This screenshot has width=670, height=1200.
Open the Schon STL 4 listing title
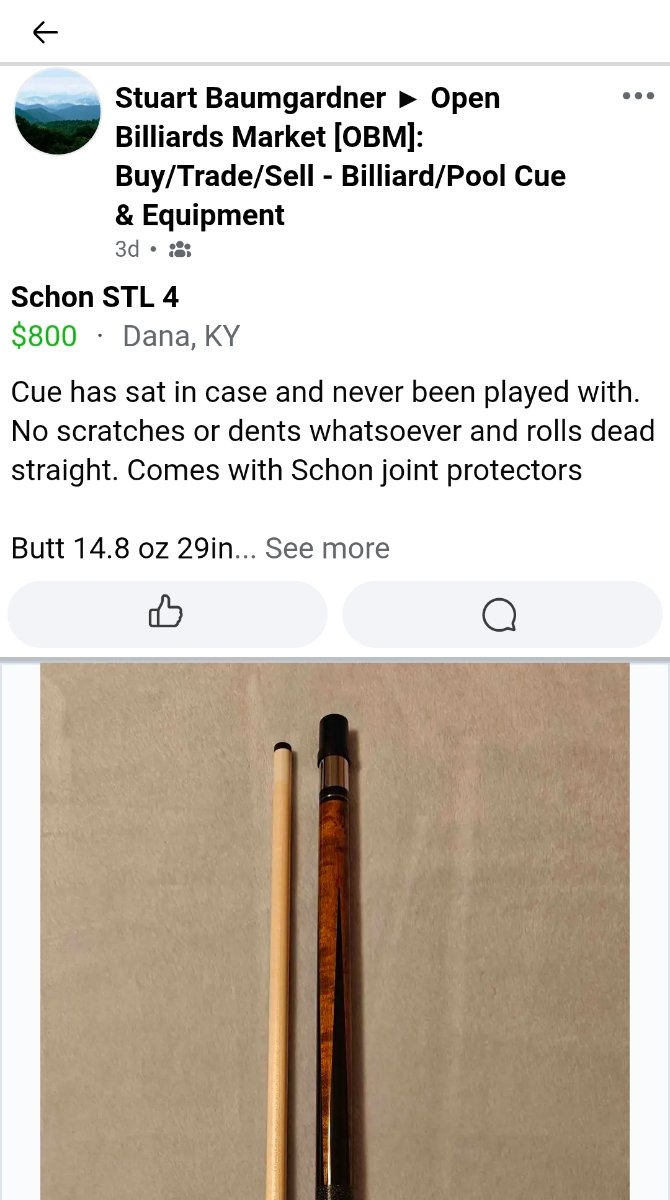pyautogui.click(x=95, y=296)
